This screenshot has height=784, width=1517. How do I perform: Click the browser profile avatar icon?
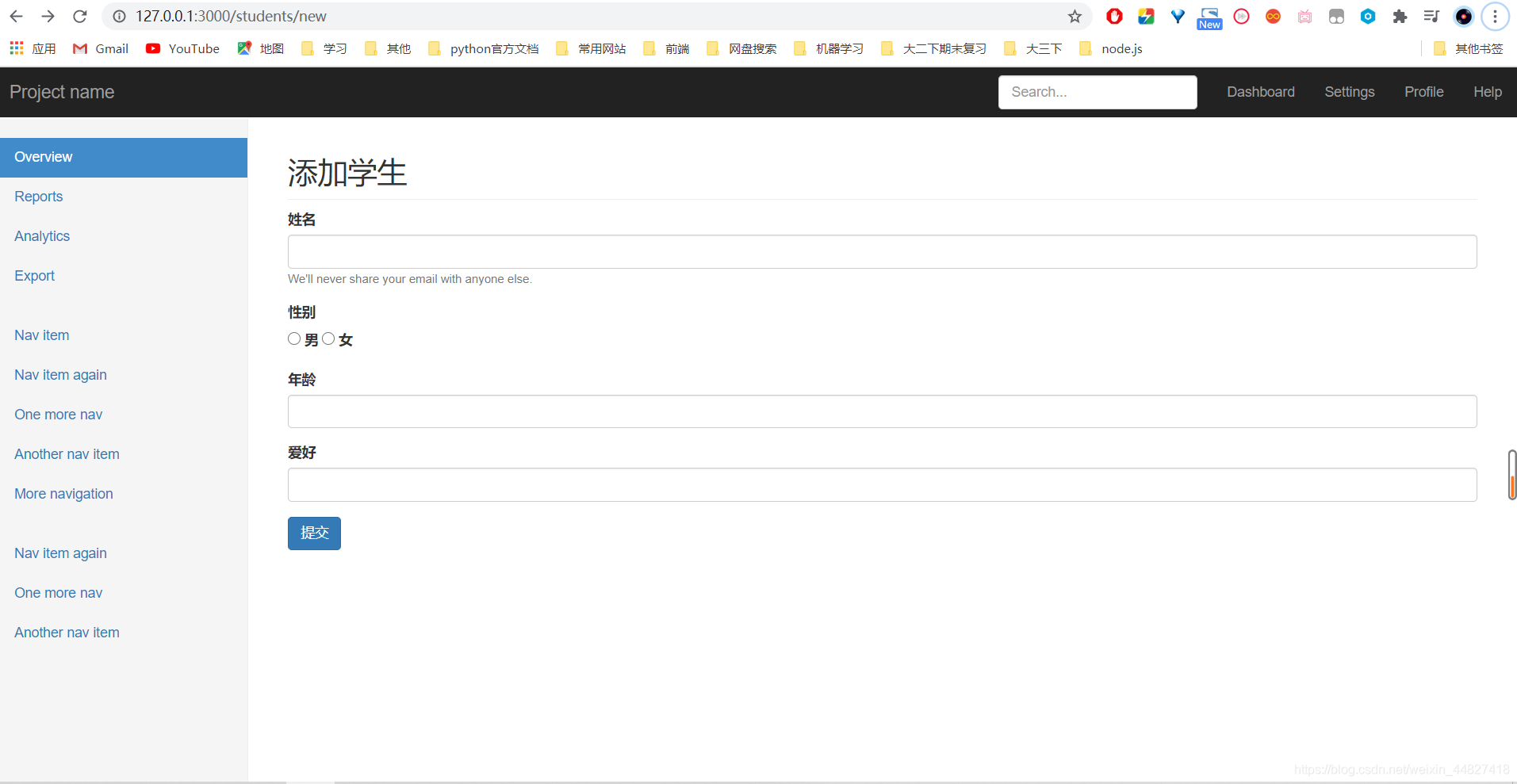(x=1463, y=16)
